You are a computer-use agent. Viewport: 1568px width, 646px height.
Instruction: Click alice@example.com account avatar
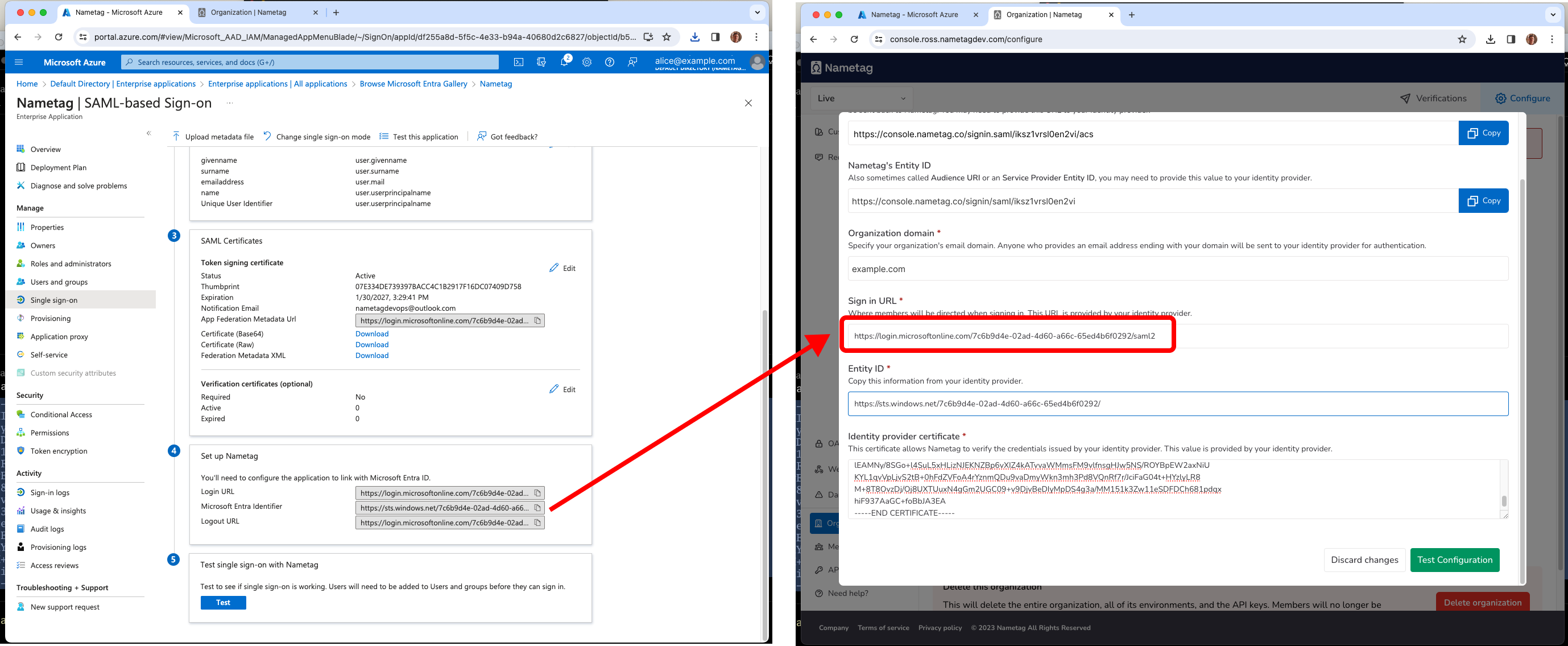(757, 62)
